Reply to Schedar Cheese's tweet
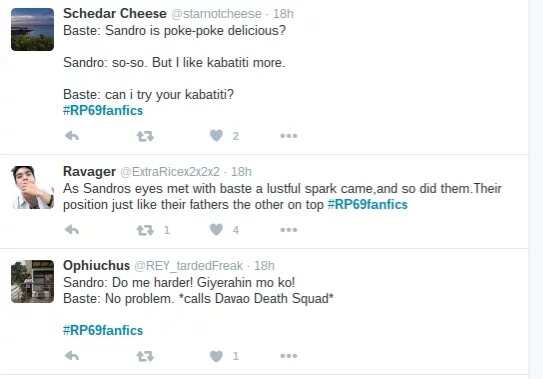The width and height of the screenshot is (543, 379). pos(72,136)
